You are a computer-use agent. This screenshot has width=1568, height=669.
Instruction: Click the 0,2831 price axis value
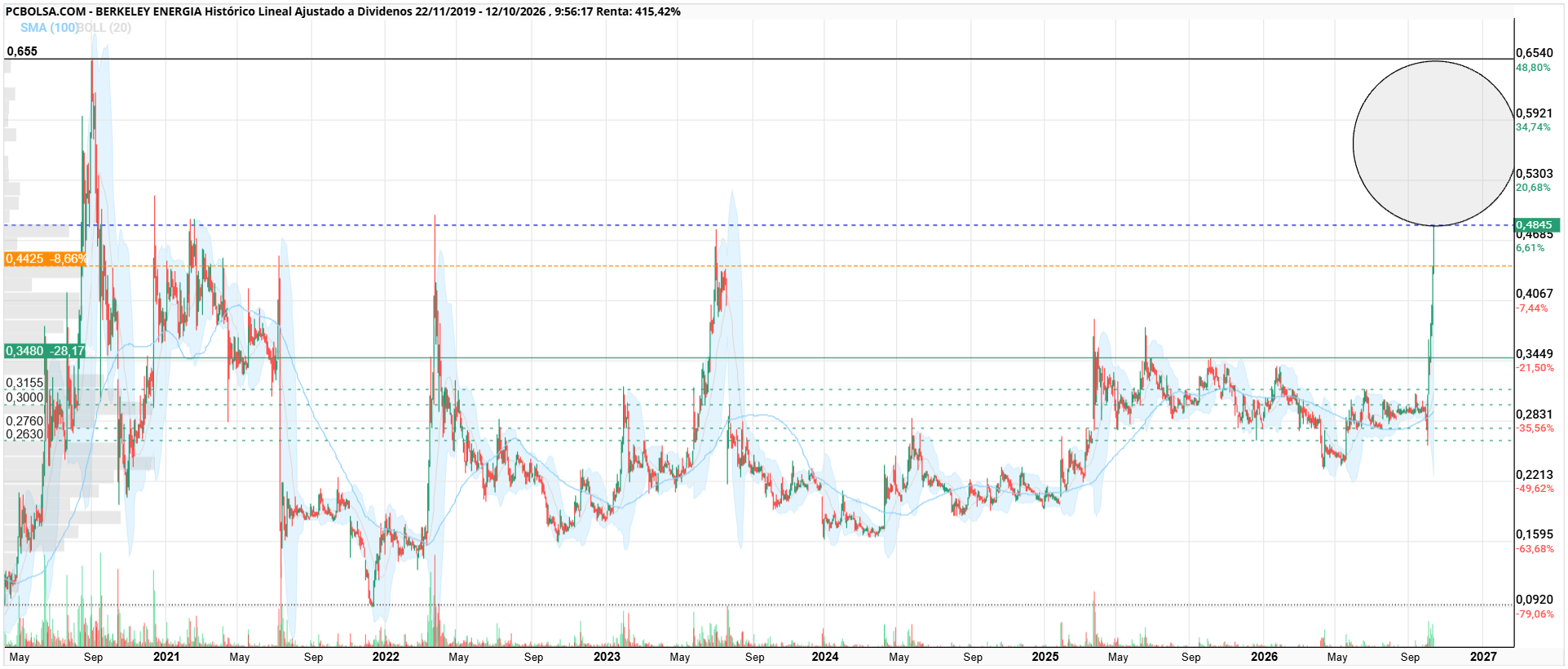pyautogui.click(x=1535, y=414)
